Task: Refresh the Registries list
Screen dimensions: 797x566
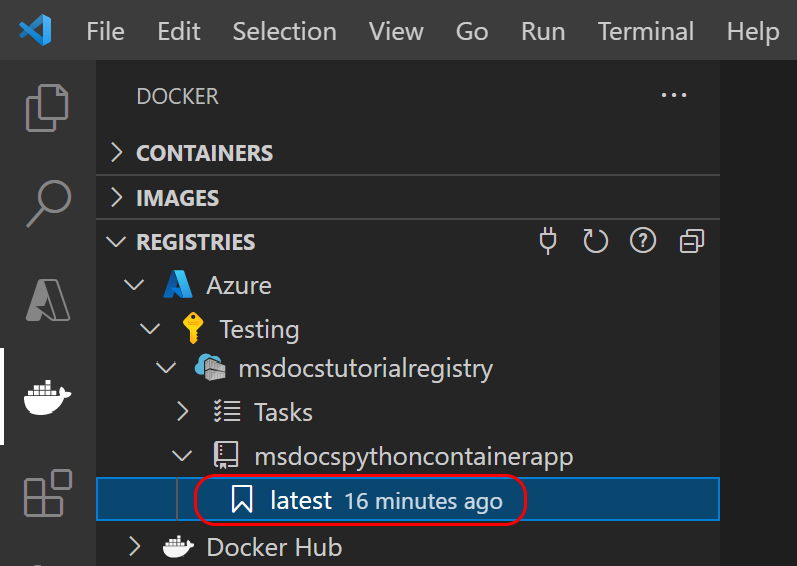Action: 595,241
